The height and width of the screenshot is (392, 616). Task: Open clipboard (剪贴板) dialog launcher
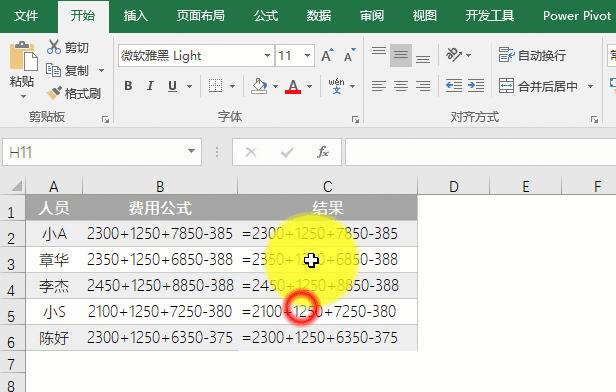click(105, 119)
